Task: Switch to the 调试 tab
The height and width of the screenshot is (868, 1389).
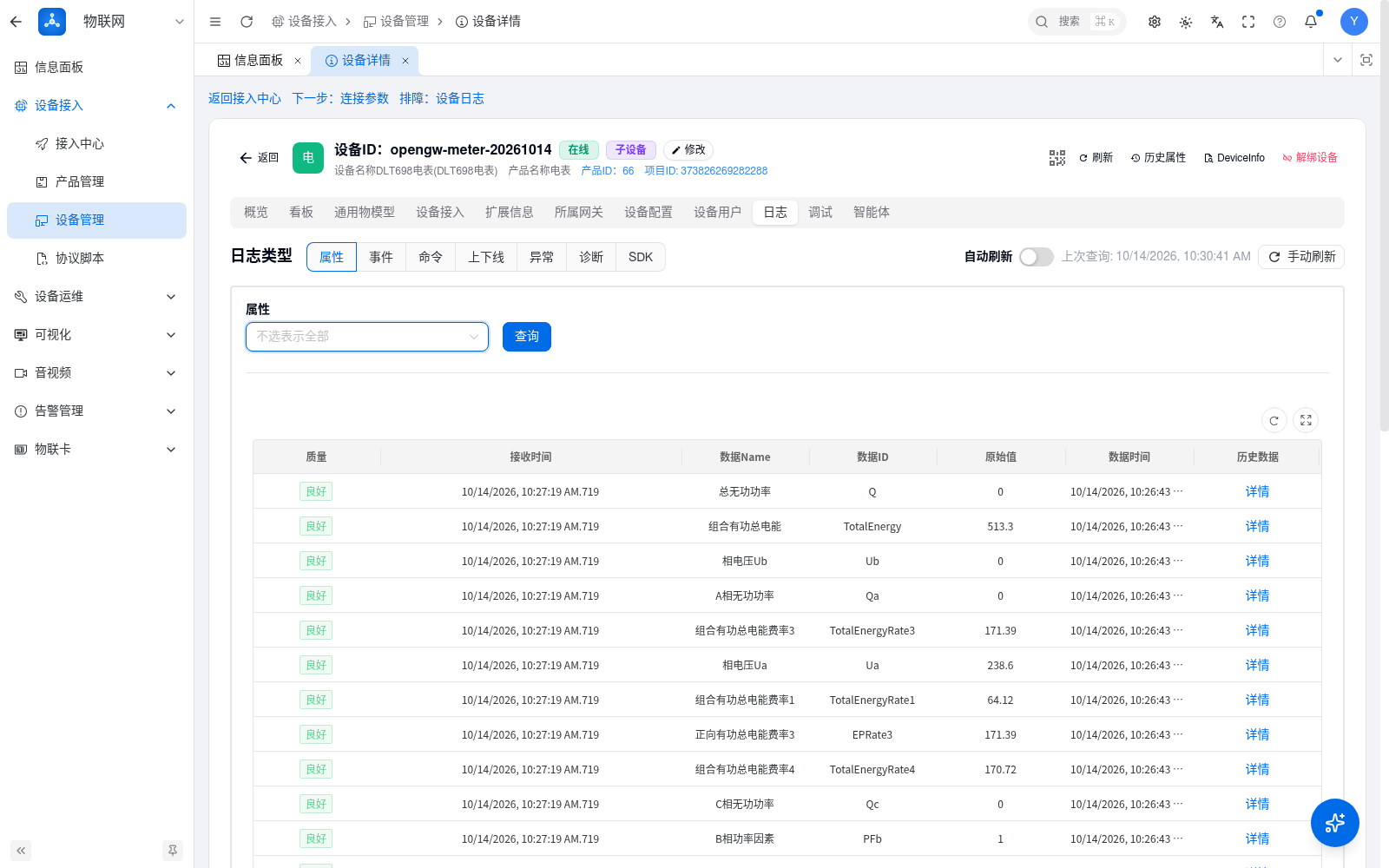Action: pos(820,213)
